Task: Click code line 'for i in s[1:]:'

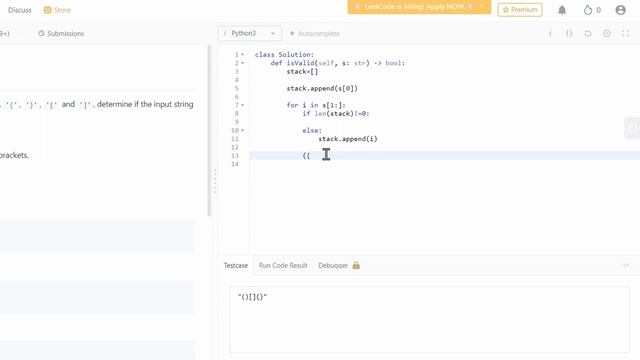Action: coord(316,105)
